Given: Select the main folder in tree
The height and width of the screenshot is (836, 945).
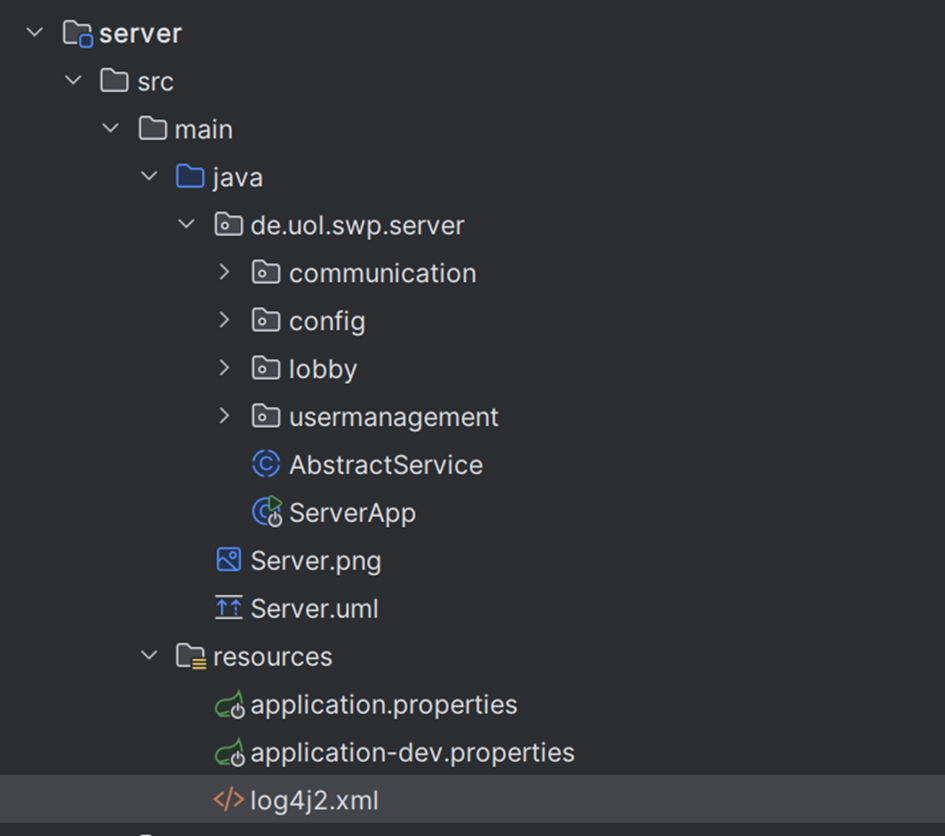Looking at the screenshot, I should coord(203,129).
